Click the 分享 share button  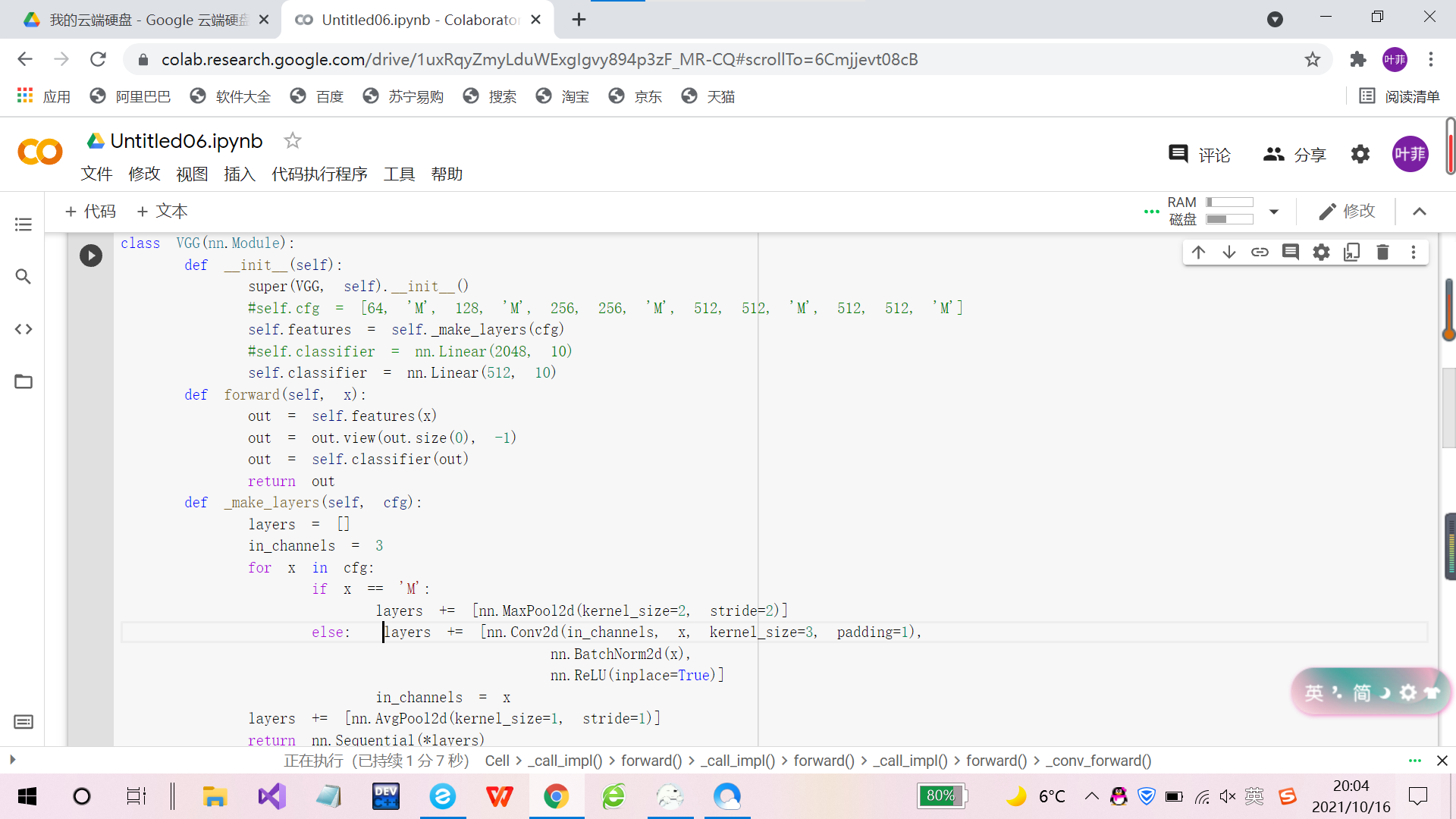[x=1294, y=155]
